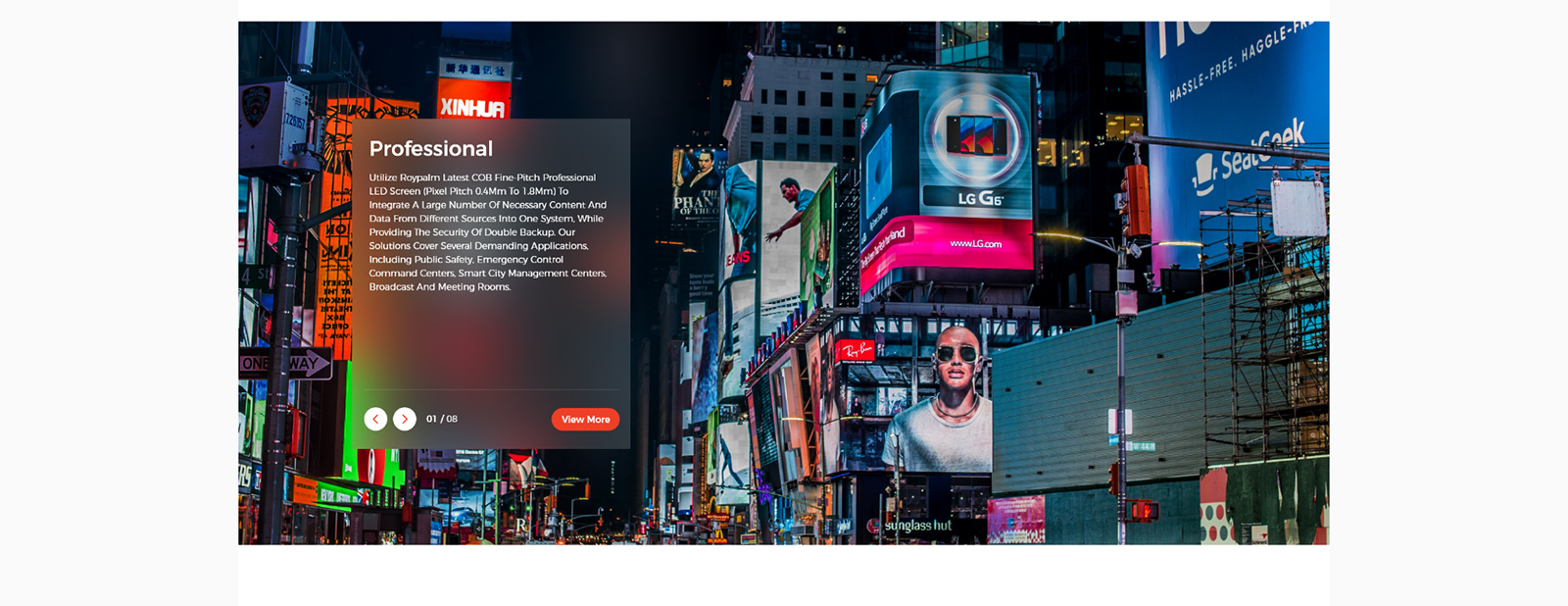Image resolution: width=1568 pixels, height=606 pixels.
Task: Click the sunglass hut storefront sign
Action: coord(917,526)
